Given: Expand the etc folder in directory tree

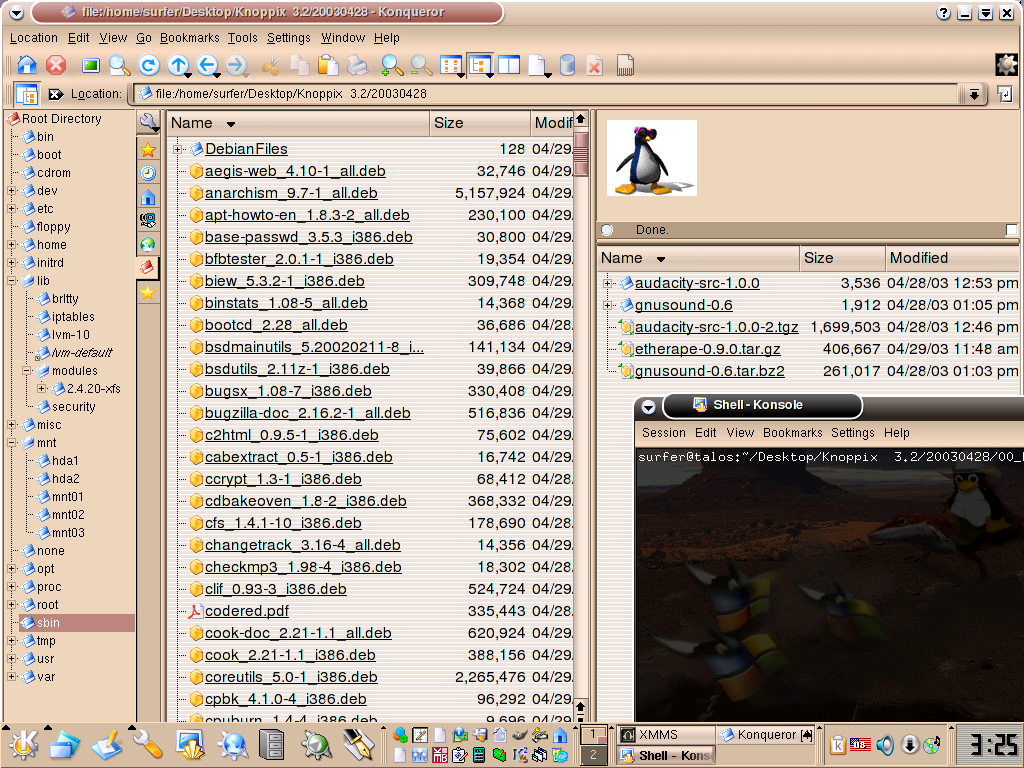Looking at the screenshot, I should click(12, 209).
